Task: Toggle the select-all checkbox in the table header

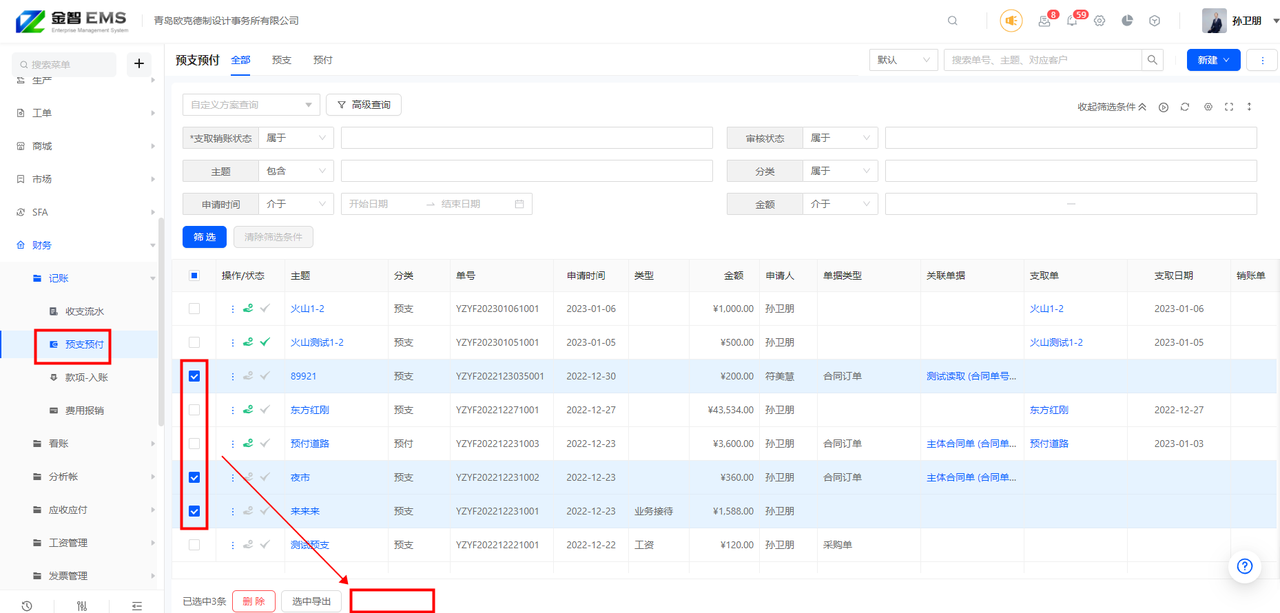Action: pyautogui.click(x=194, y=276)
